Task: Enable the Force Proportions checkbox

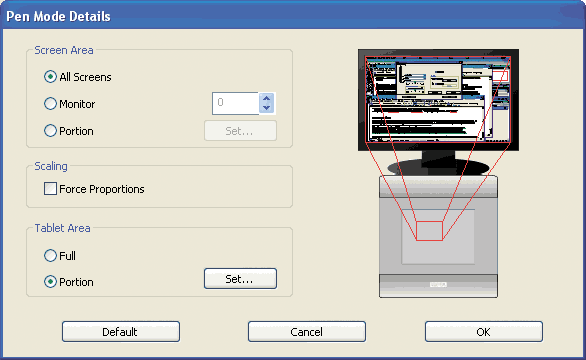Action: tap(50, 189)
